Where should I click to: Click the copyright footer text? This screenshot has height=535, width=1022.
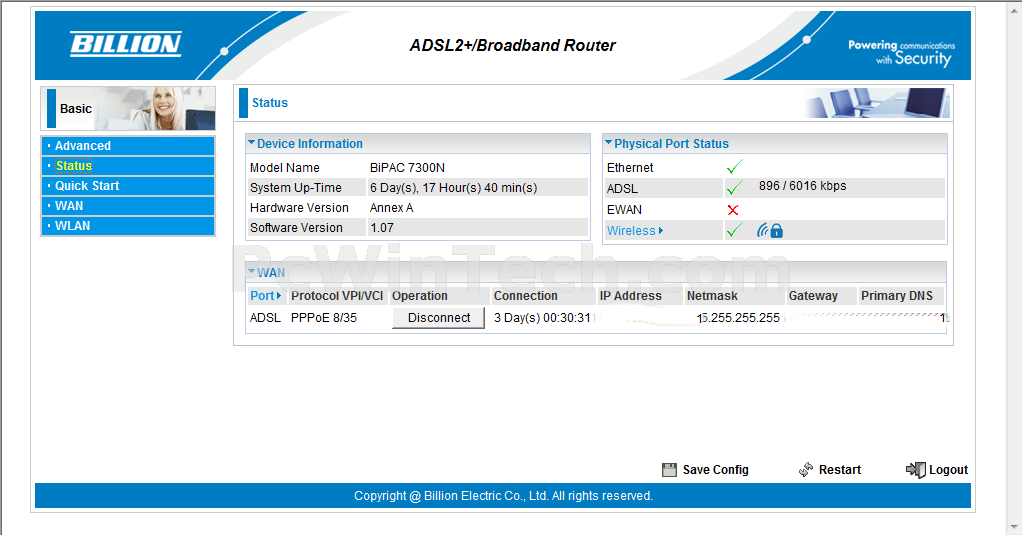503,496
